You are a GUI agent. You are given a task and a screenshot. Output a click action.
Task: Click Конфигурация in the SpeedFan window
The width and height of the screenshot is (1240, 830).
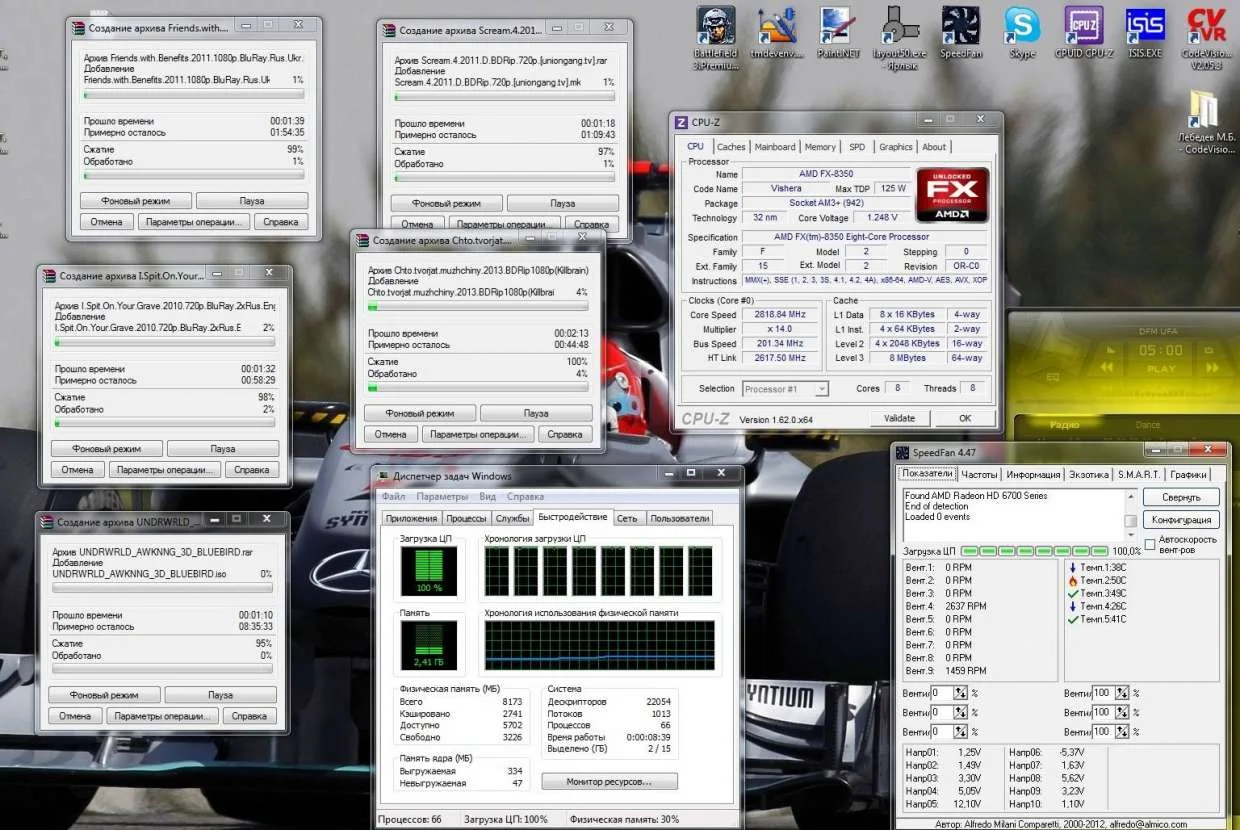[1181, 520]
